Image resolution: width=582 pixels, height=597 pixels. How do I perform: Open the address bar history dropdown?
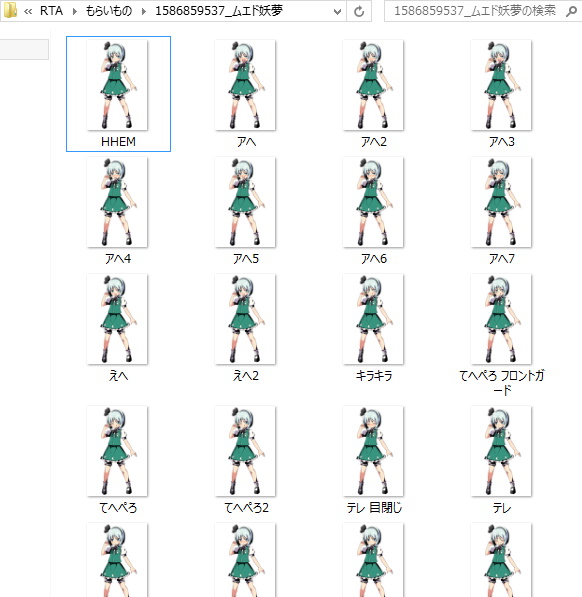[x=337, y=11]
